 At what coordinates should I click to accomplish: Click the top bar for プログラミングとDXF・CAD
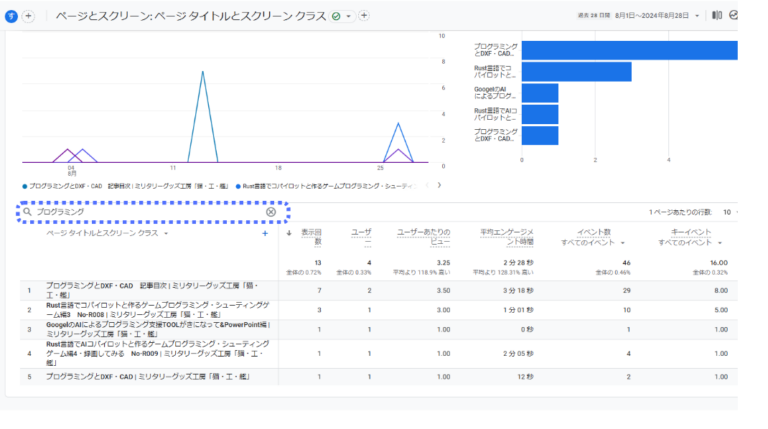click(x=628, y=50)
